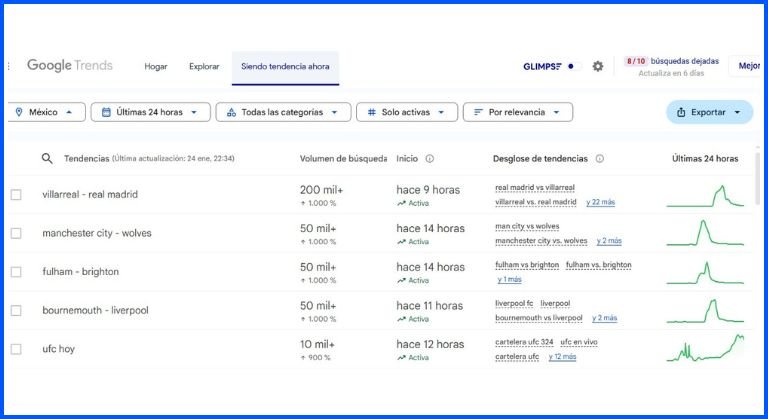Click the Google Trends logo

(70, 66)
